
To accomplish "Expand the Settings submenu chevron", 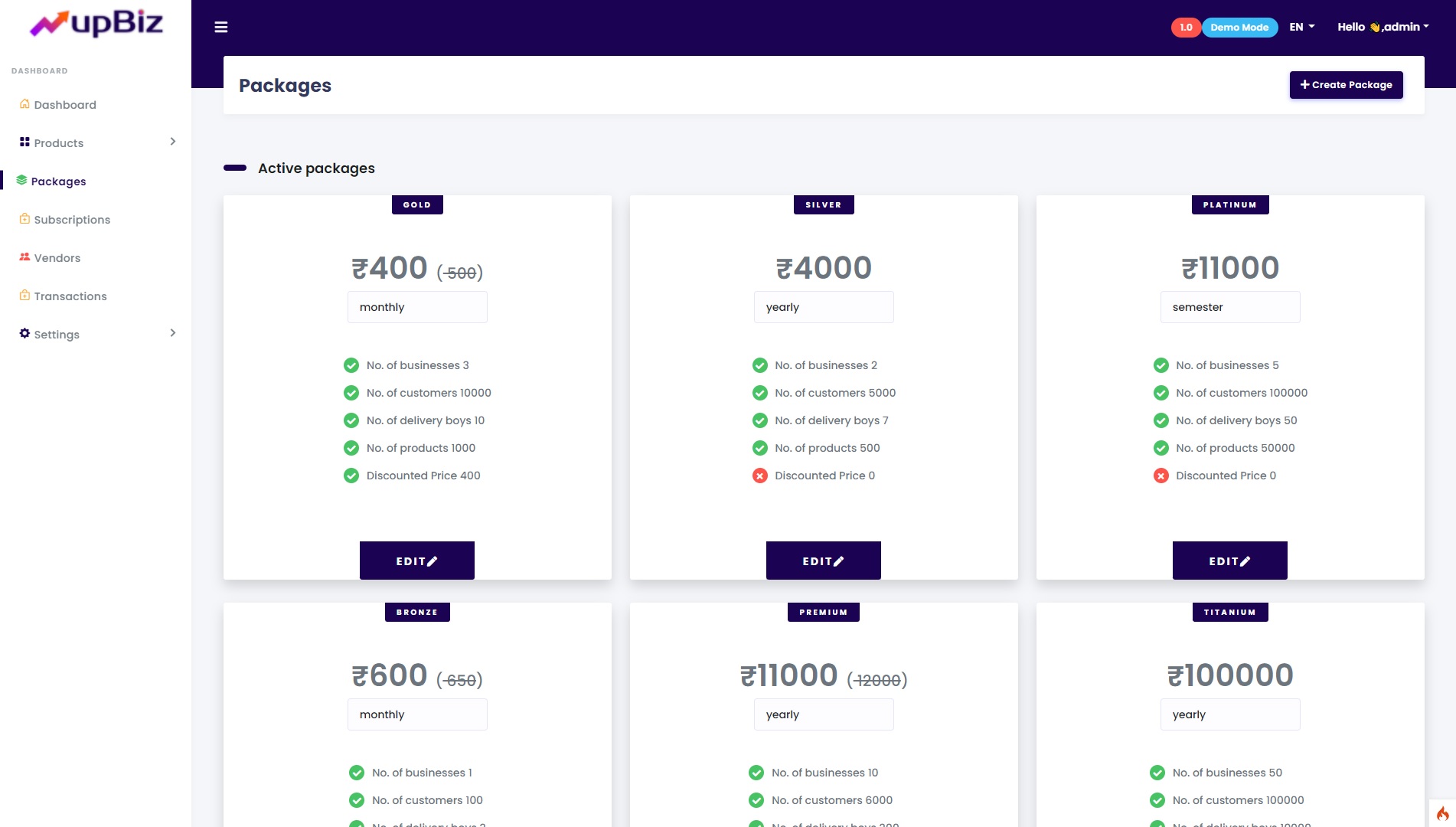I will point(173,333).
